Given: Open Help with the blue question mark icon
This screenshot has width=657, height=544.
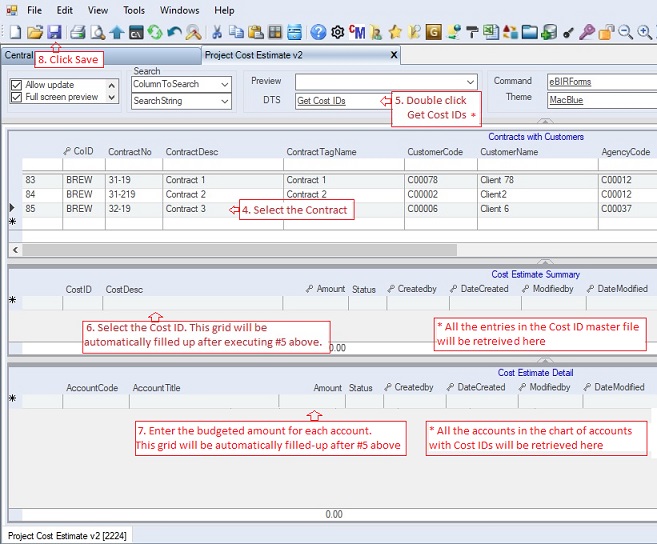Looking at the screenshot, I should [x=318, y=32].
